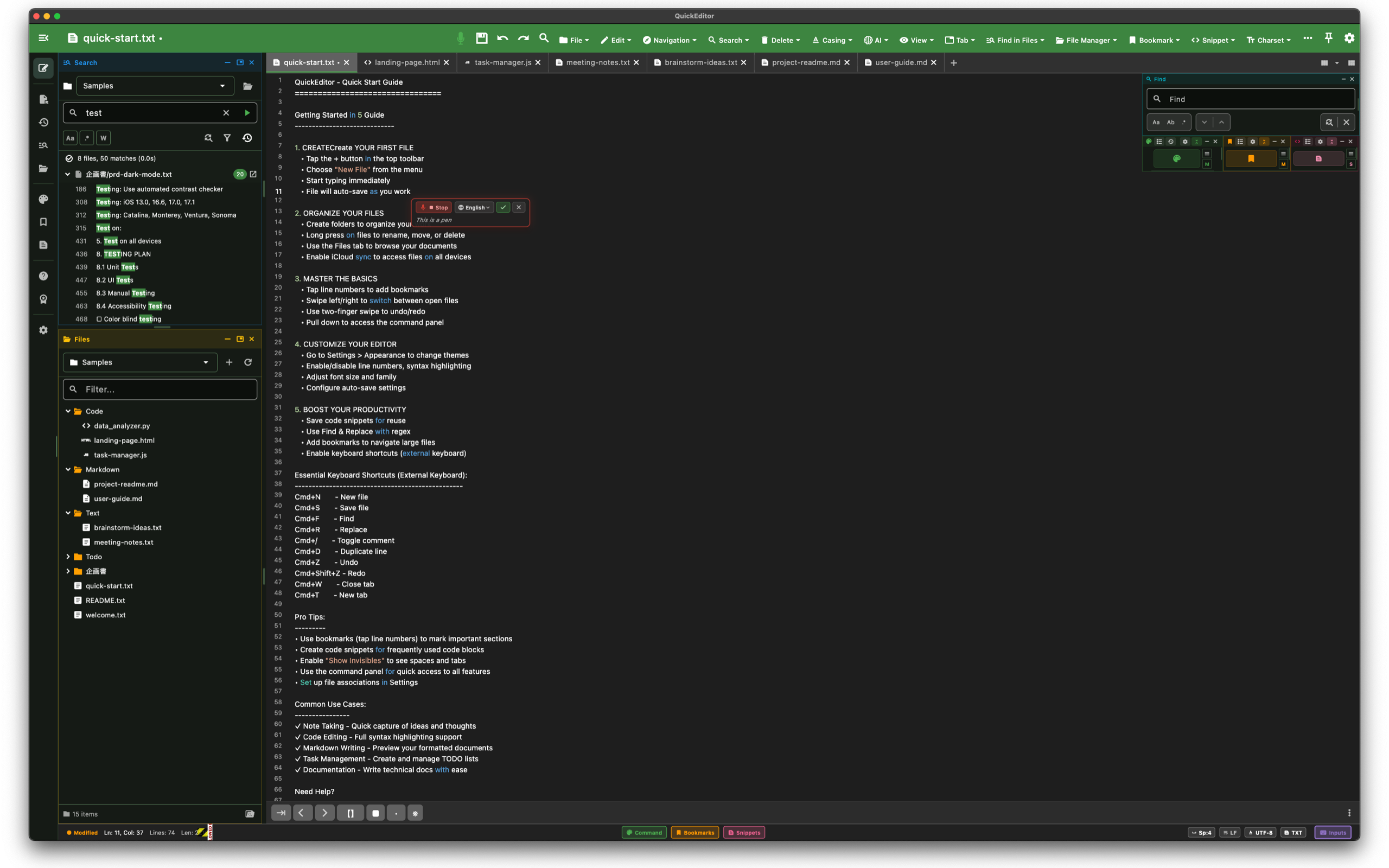Viewport: 1389px width, 868px height.
Task: Toggle Aa match case in Find widget
Action: click(1156, 122)
